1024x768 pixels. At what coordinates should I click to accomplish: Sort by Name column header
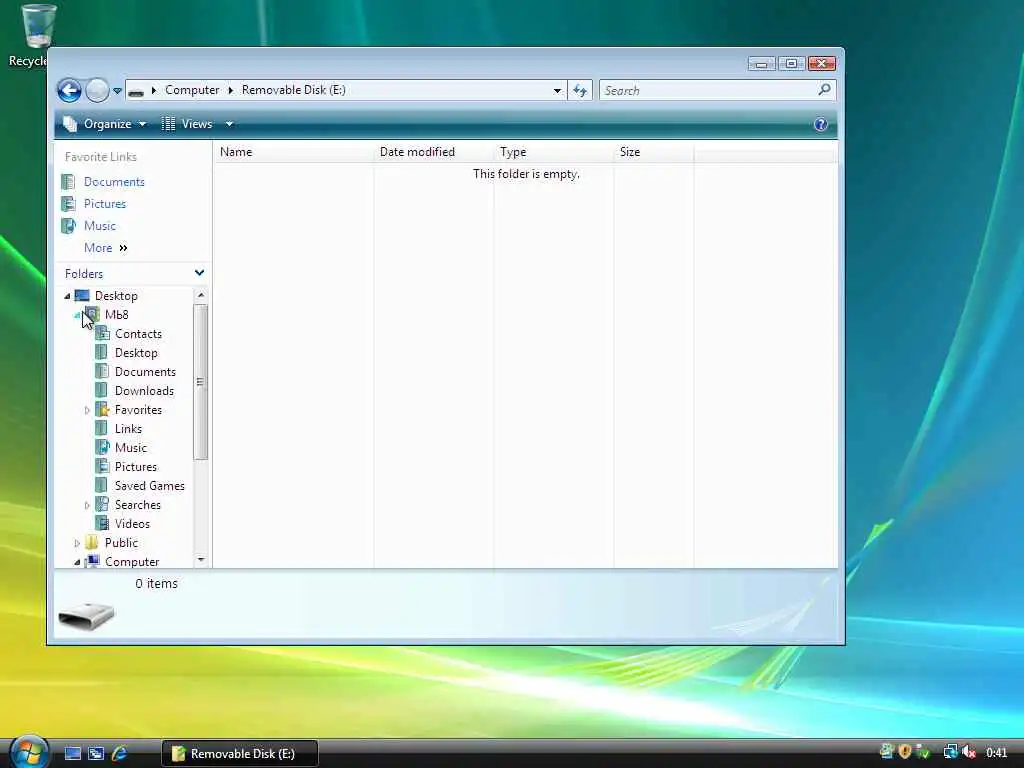point(293,152)
